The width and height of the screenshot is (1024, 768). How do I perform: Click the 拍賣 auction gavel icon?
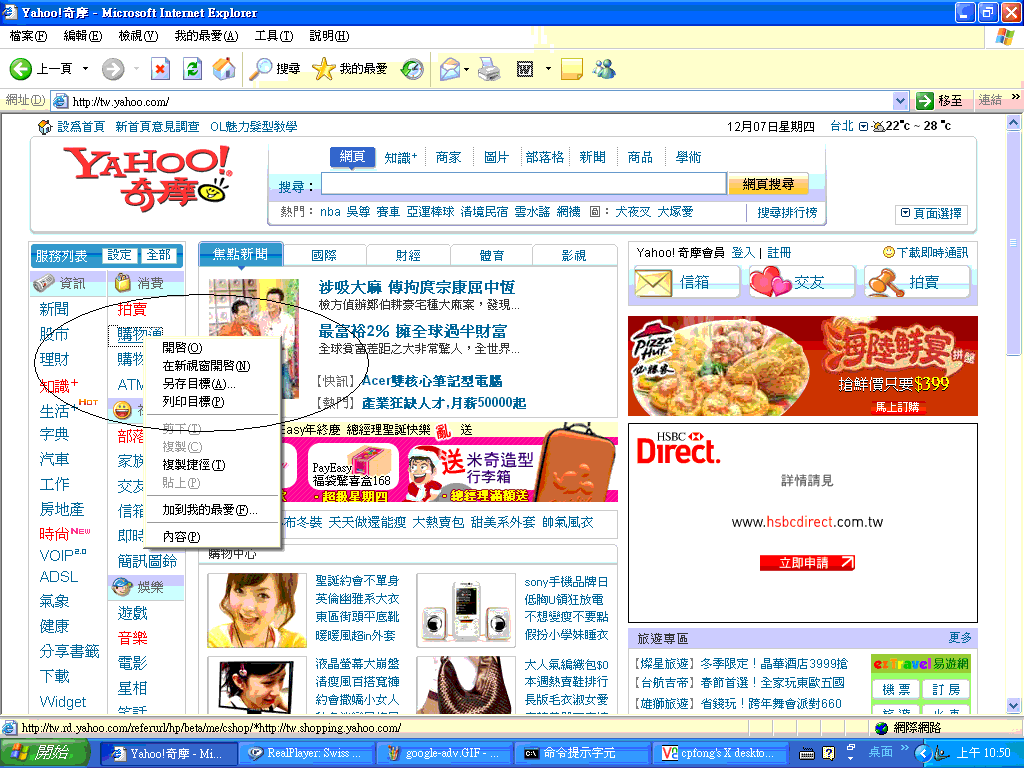pos(884,283)
